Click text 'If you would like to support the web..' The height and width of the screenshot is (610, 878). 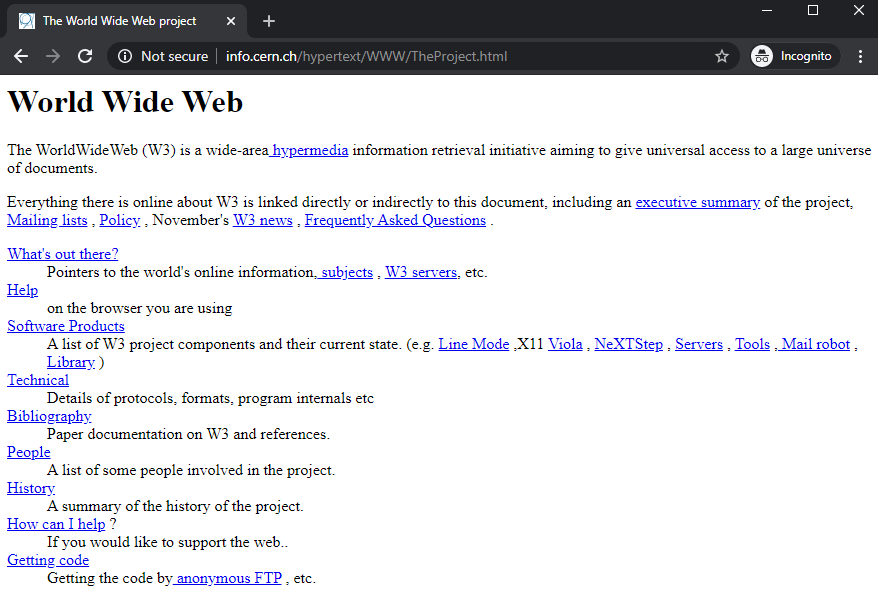[x=167, y=542]
